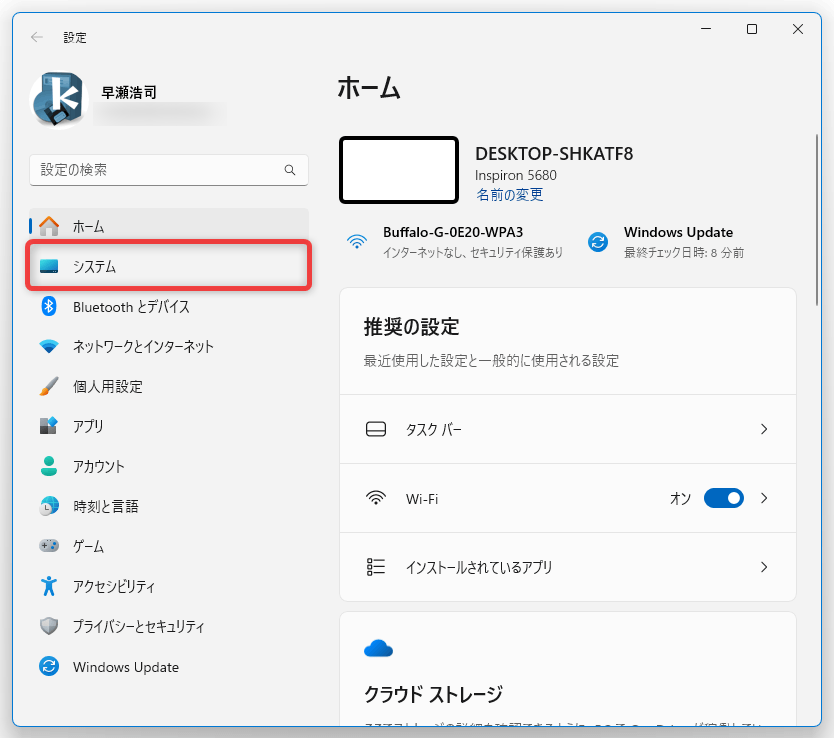Expand タスク バー row chevron

[764, 429]
